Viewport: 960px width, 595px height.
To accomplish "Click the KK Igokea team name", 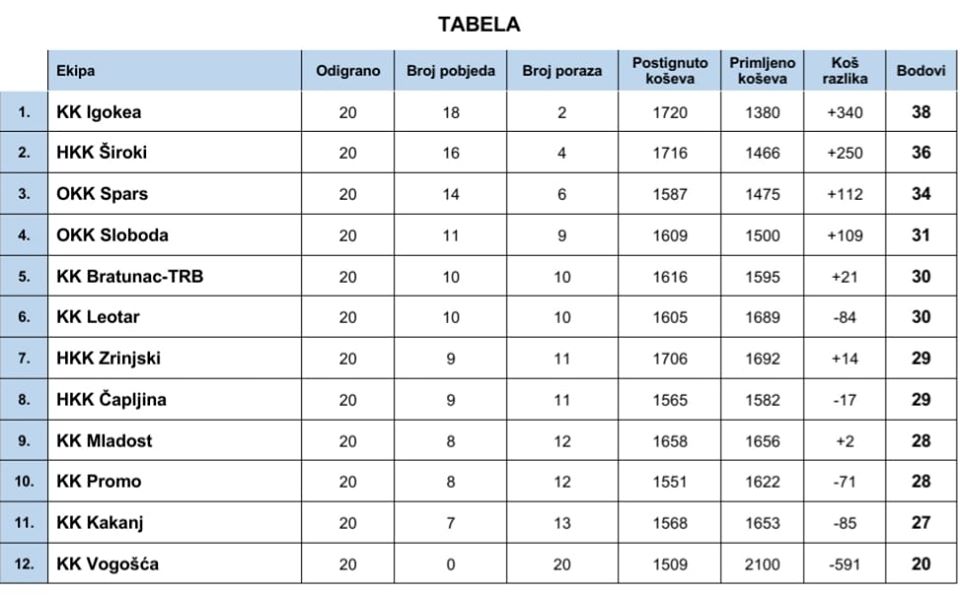I will click(x=99, y=112).
